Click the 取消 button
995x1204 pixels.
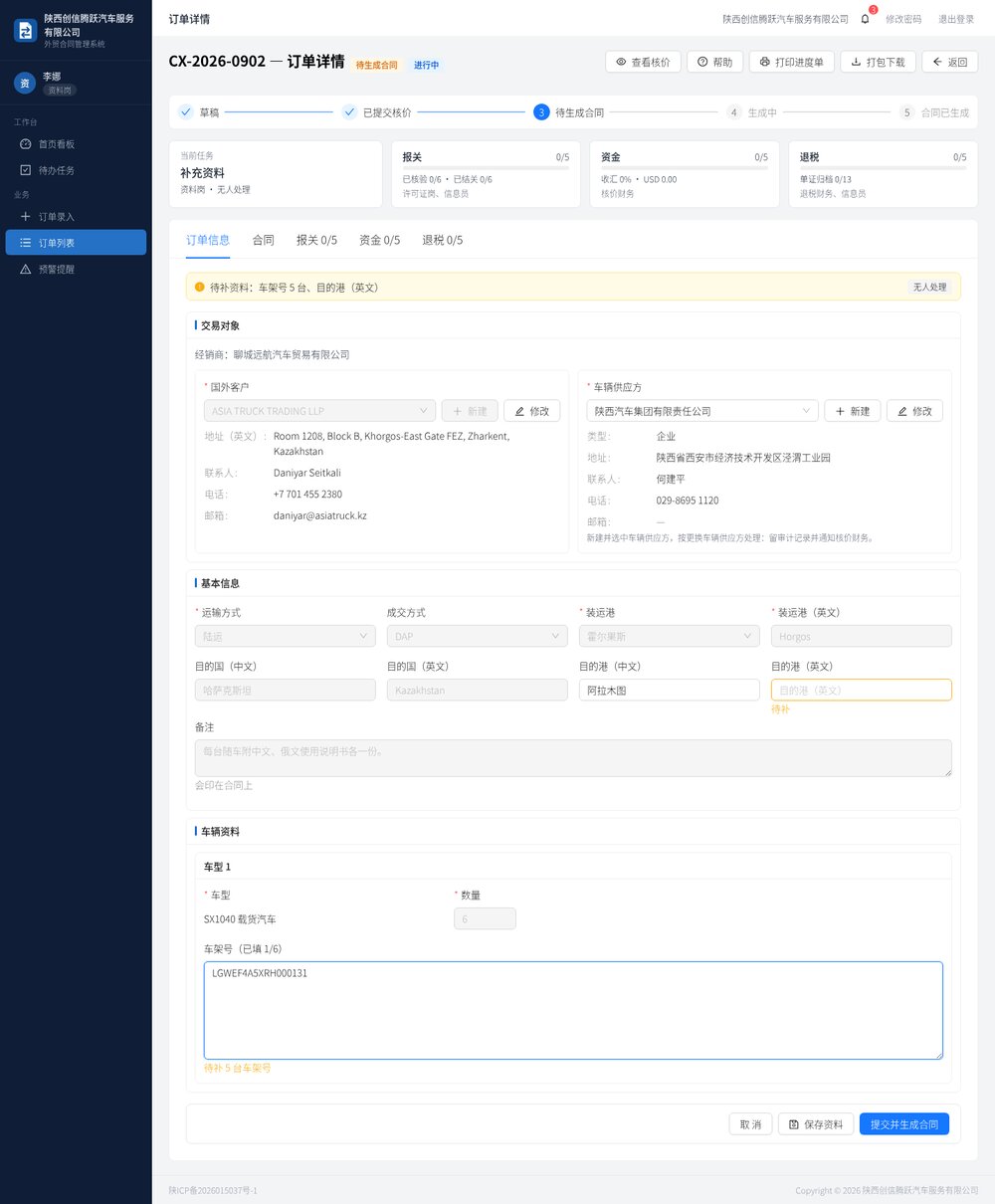tap(750, 1124)
